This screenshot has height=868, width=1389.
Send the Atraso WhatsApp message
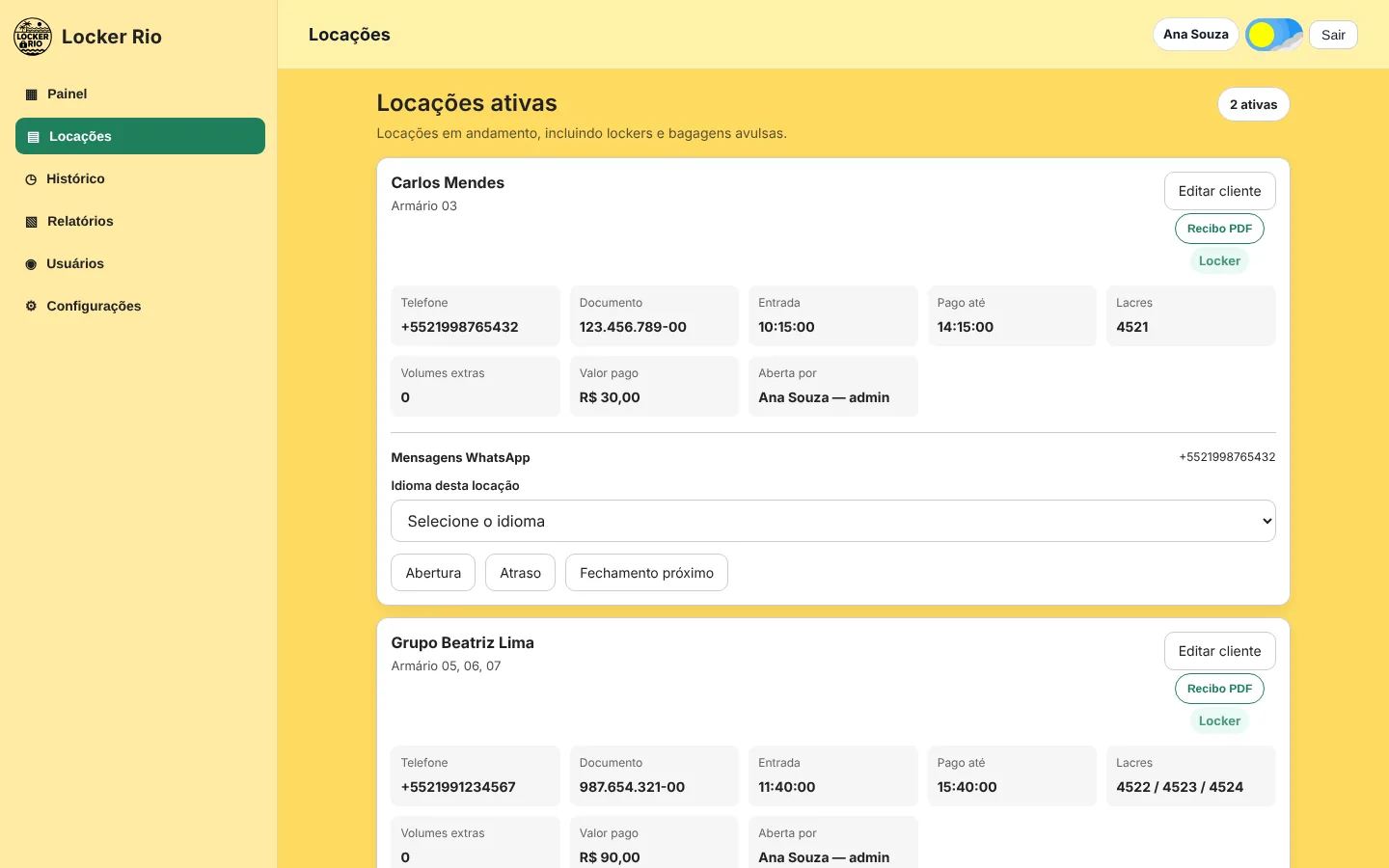point(520,573)
